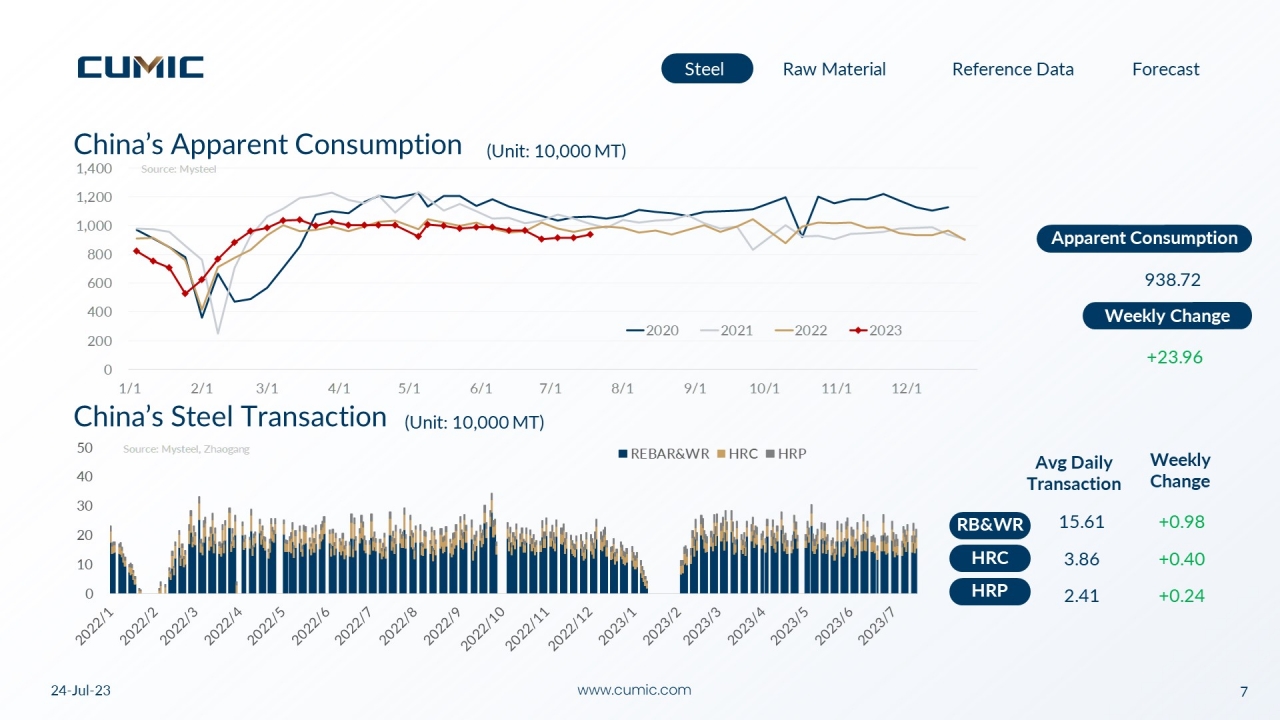
Task: Click the Apparent Consumption label button
Action: pos(1144,238)
